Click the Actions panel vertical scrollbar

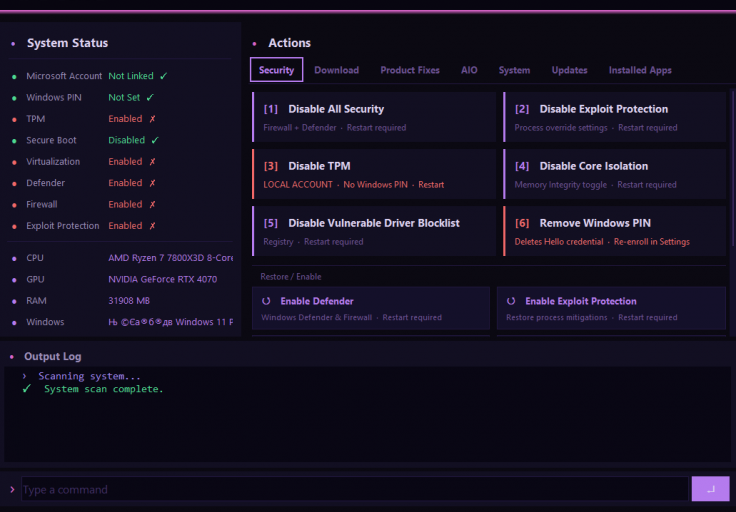733,169
